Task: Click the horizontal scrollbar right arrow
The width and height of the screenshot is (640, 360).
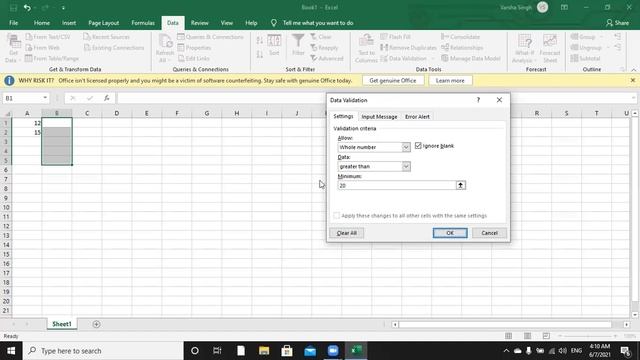Action: (x=626, y=324)
